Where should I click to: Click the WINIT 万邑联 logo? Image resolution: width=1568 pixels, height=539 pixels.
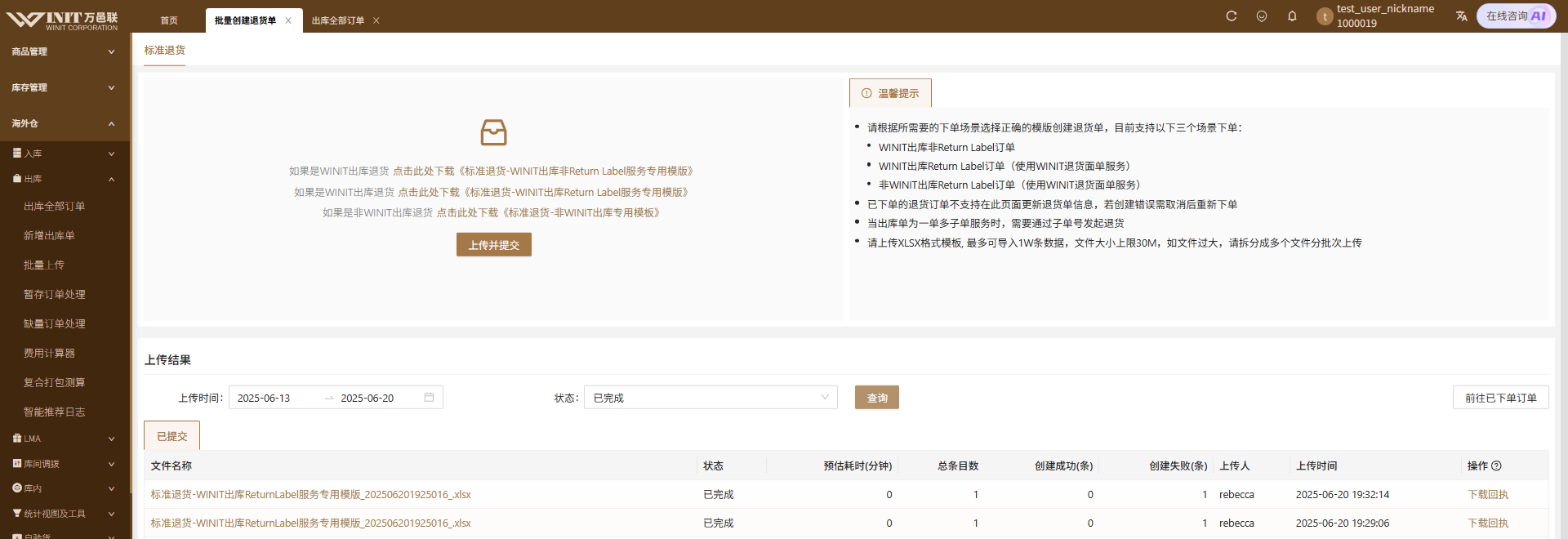[62, 20]
